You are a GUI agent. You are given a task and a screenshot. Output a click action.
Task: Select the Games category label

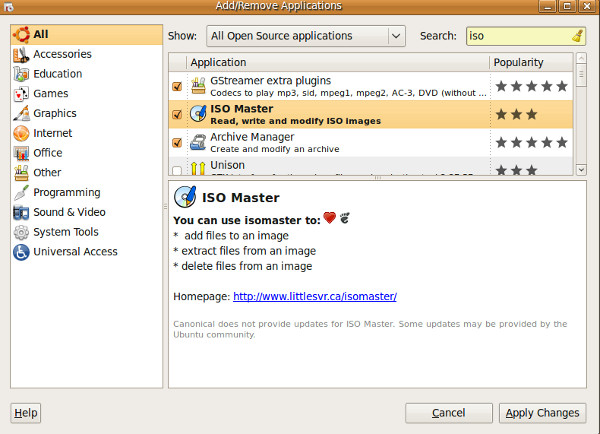(x=51, y=94)
